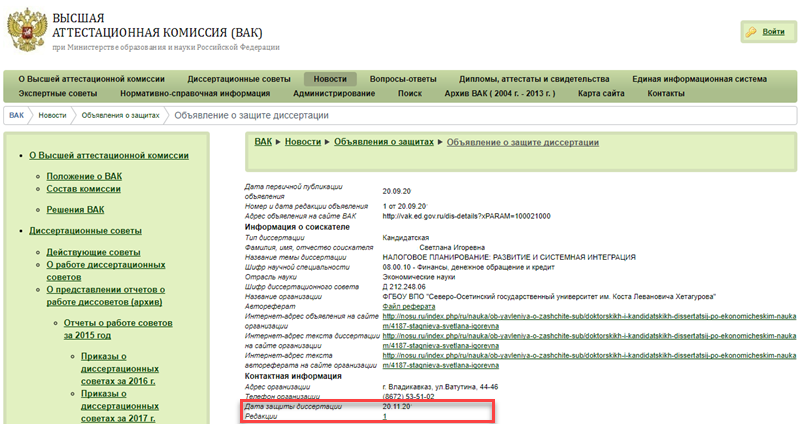
Task: Open Единая информационная система menu item
Action: (x=699, y=78)
